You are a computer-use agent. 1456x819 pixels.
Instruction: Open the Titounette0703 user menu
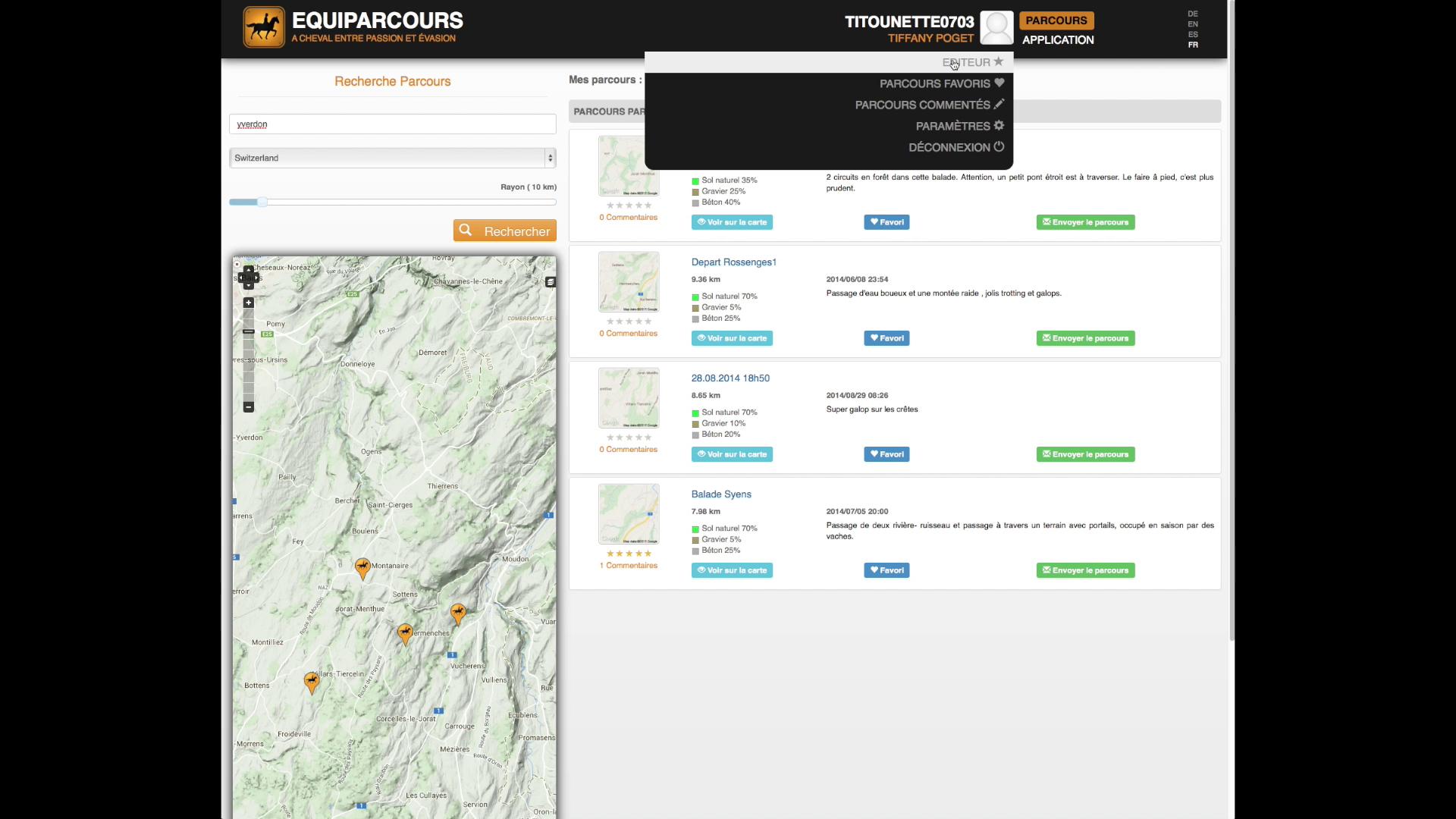pyautogui.click(x=909, y=21)
